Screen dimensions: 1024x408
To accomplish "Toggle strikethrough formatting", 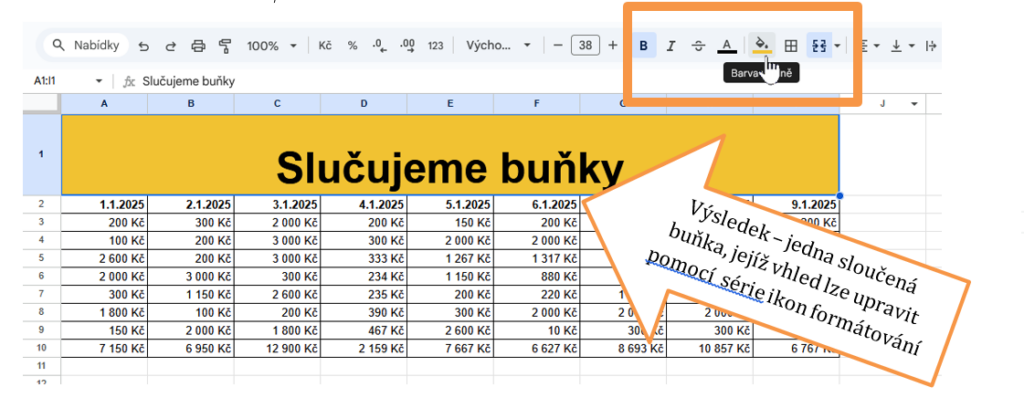I will pos(698,46).
